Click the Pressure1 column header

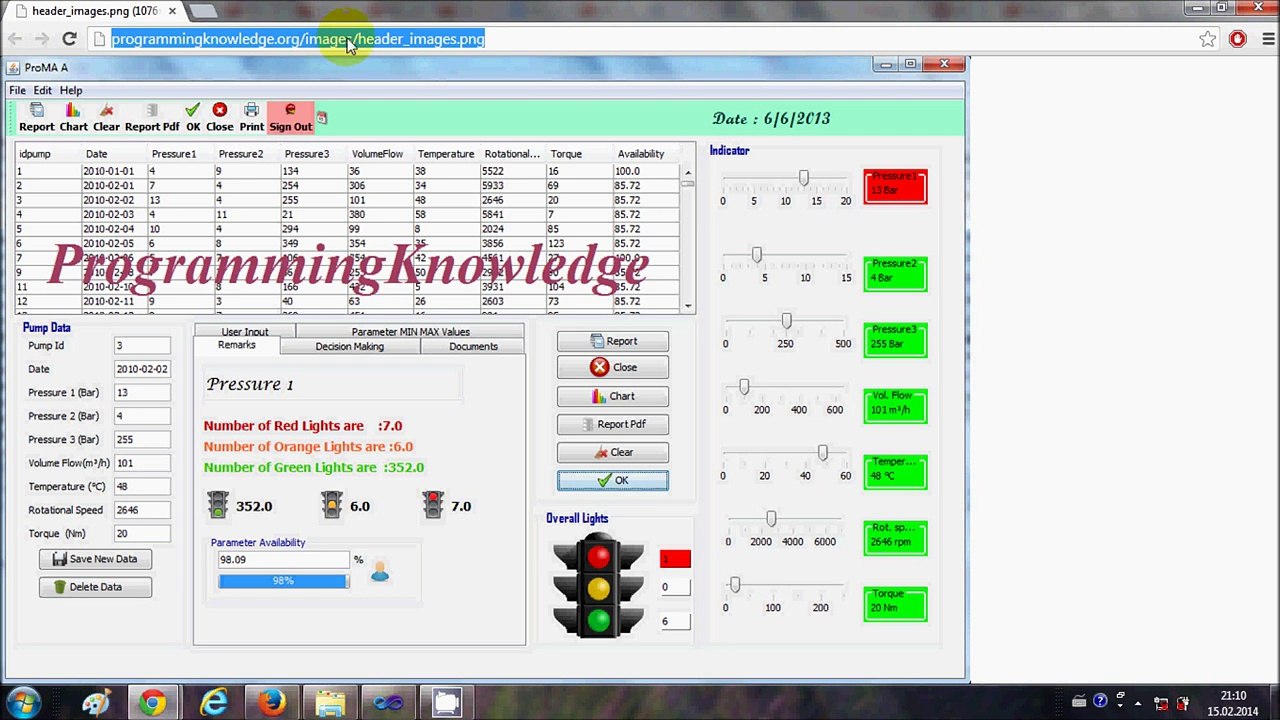(x=174, y=154)
